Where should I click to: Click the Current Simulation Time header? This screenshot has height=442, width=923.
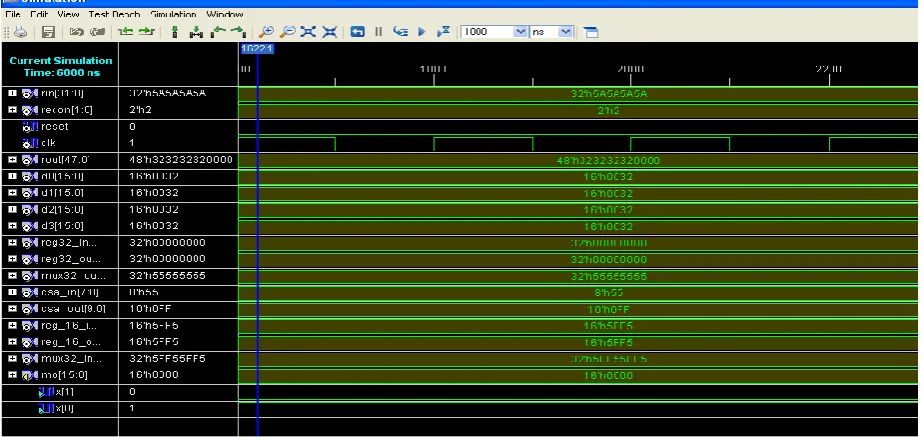[x=61, y=67]
